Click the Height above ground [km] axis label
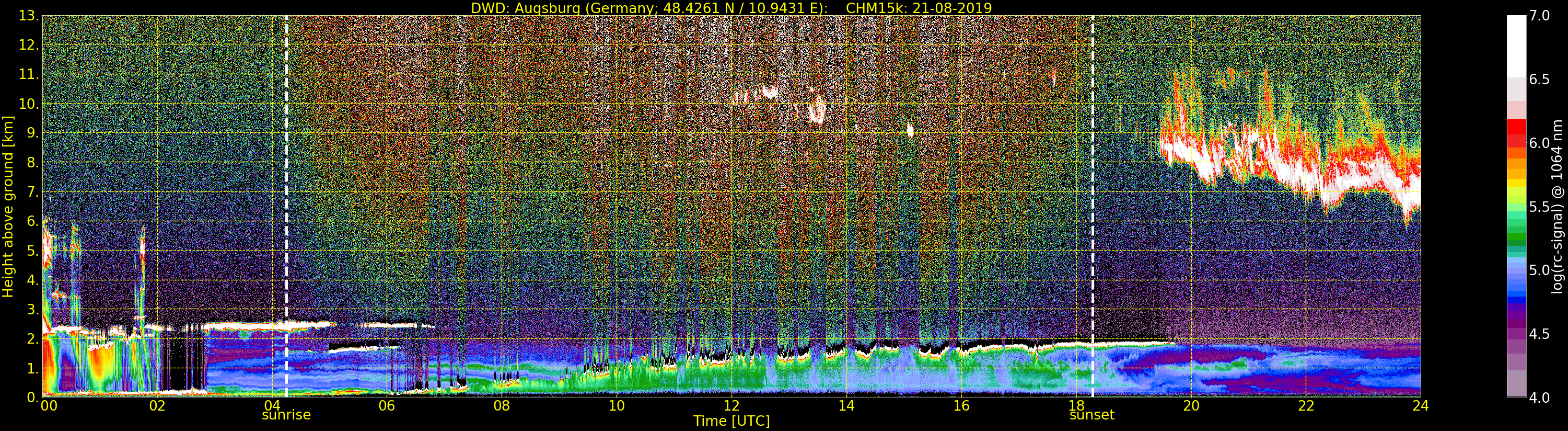 [x=8, y=206]
